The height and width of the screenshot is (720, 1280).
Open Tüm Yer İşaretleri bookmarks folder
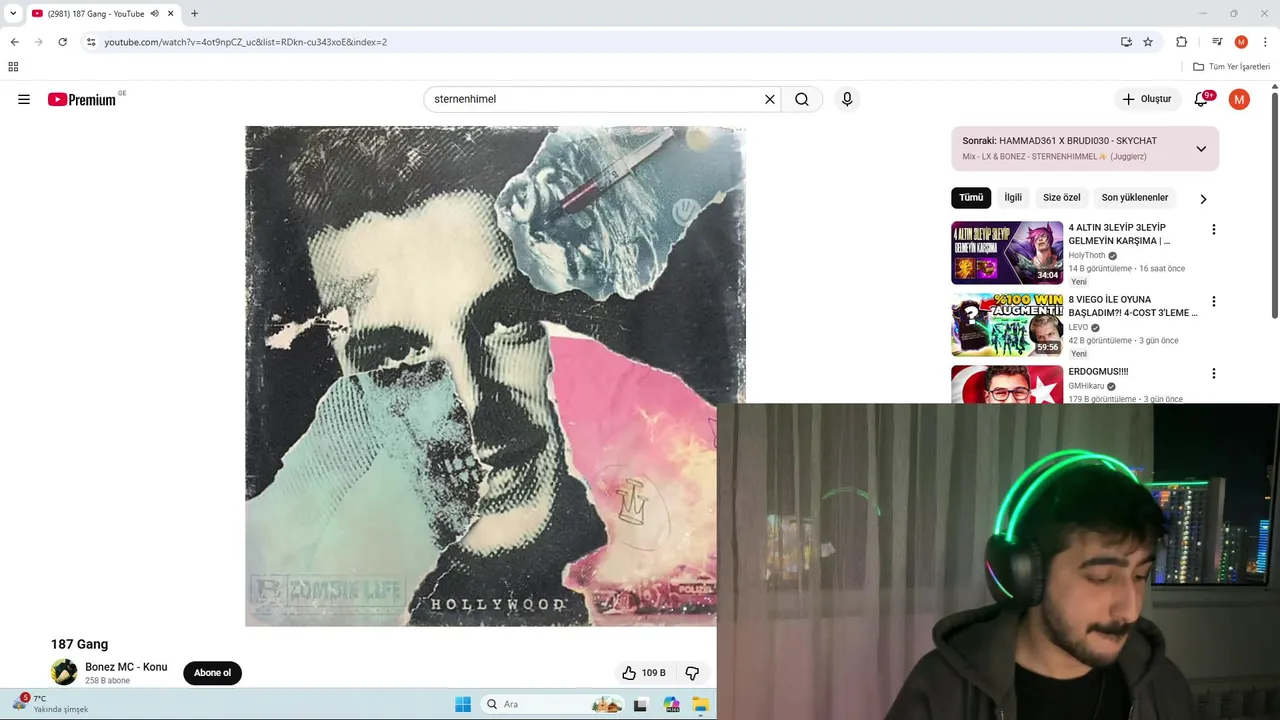1231,67
